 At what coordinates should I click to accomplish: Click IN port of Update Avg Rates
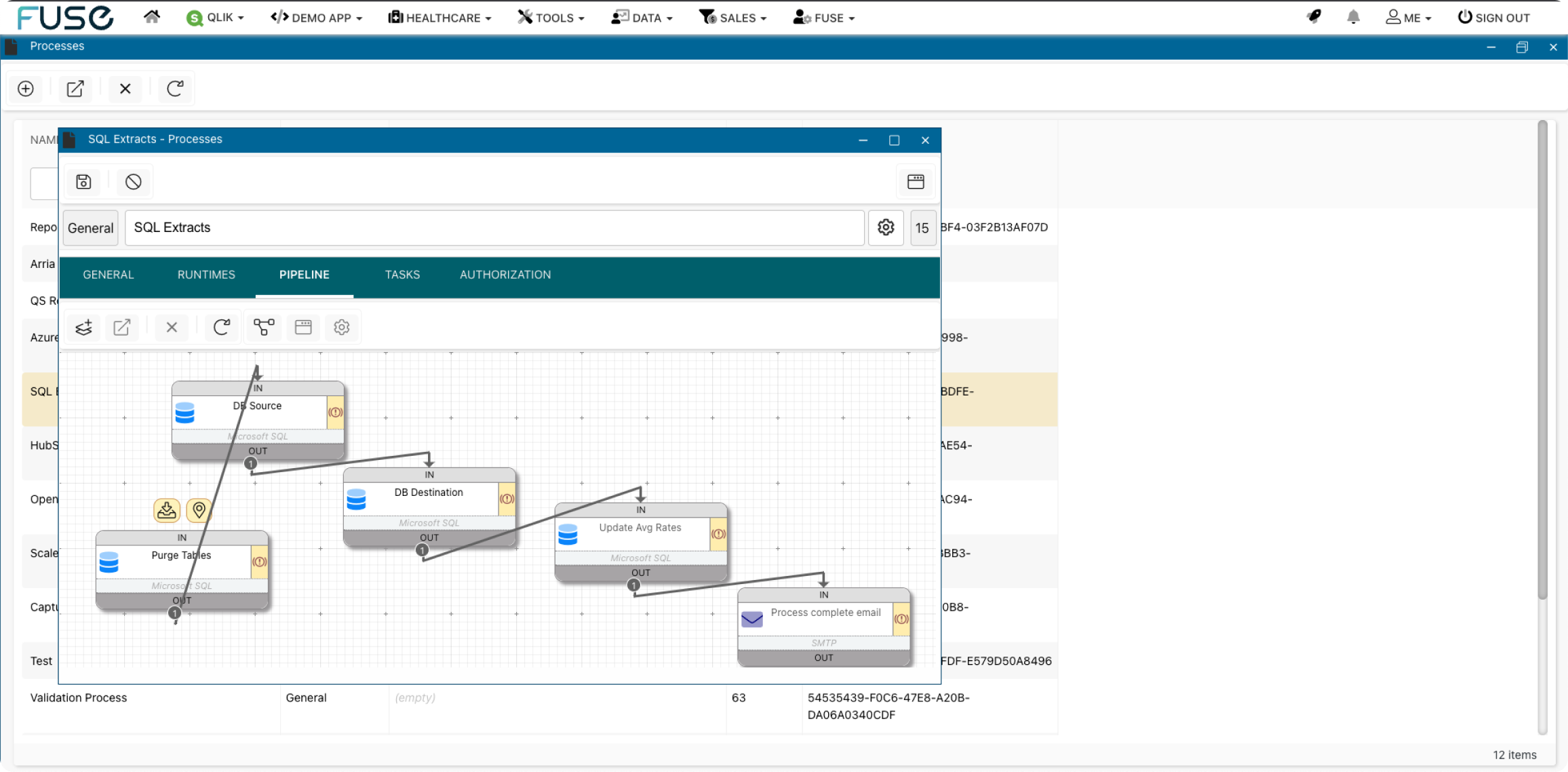[641, 510]
